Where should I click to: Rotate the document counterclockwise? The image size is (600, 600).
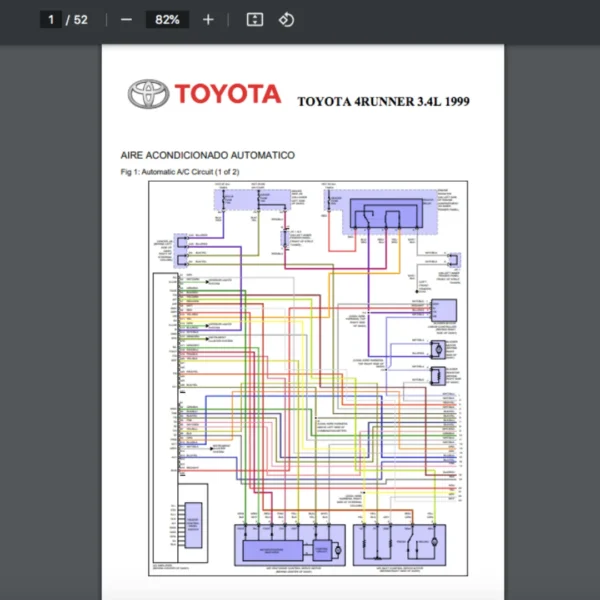tap(286, 20)
